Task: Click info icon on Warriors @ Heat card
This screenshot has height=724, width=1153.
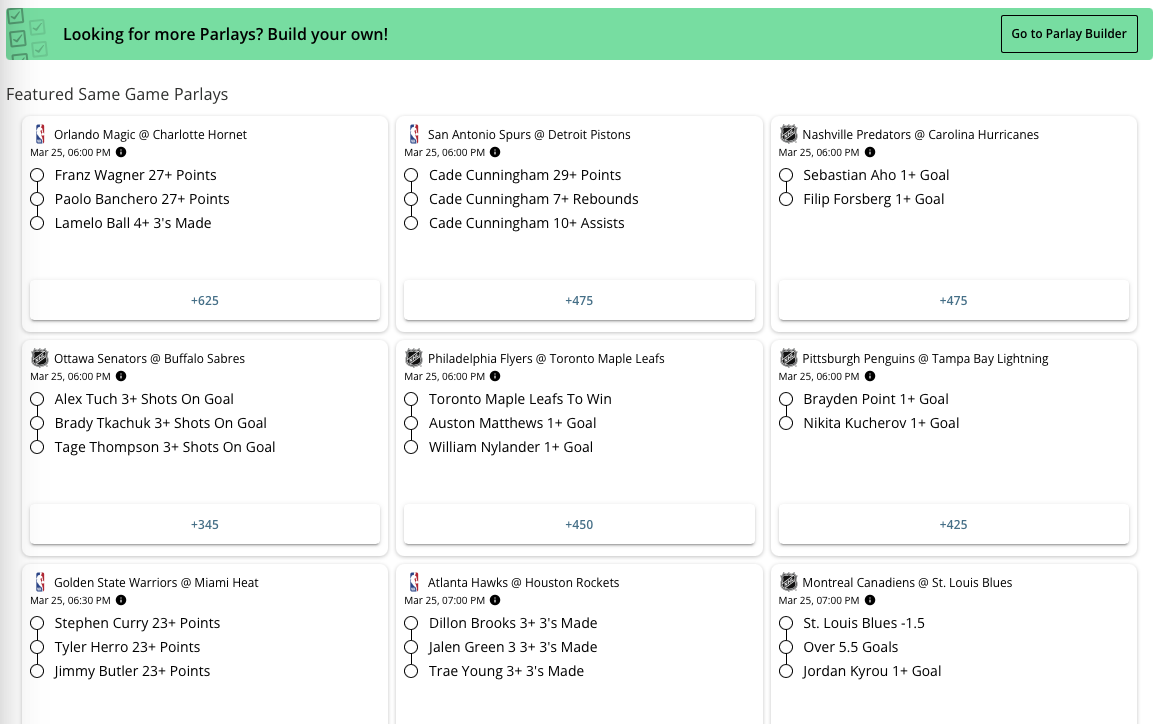Action: point(121,601)
